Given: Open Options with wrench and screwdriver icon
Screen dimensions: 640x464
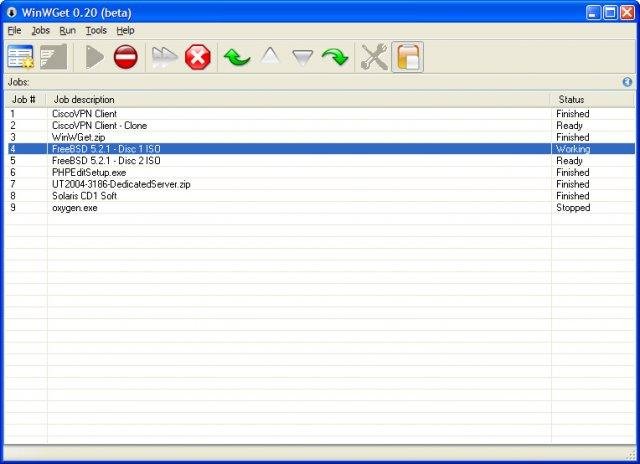Looking at the screenshot, I should [x=374, y=57].
